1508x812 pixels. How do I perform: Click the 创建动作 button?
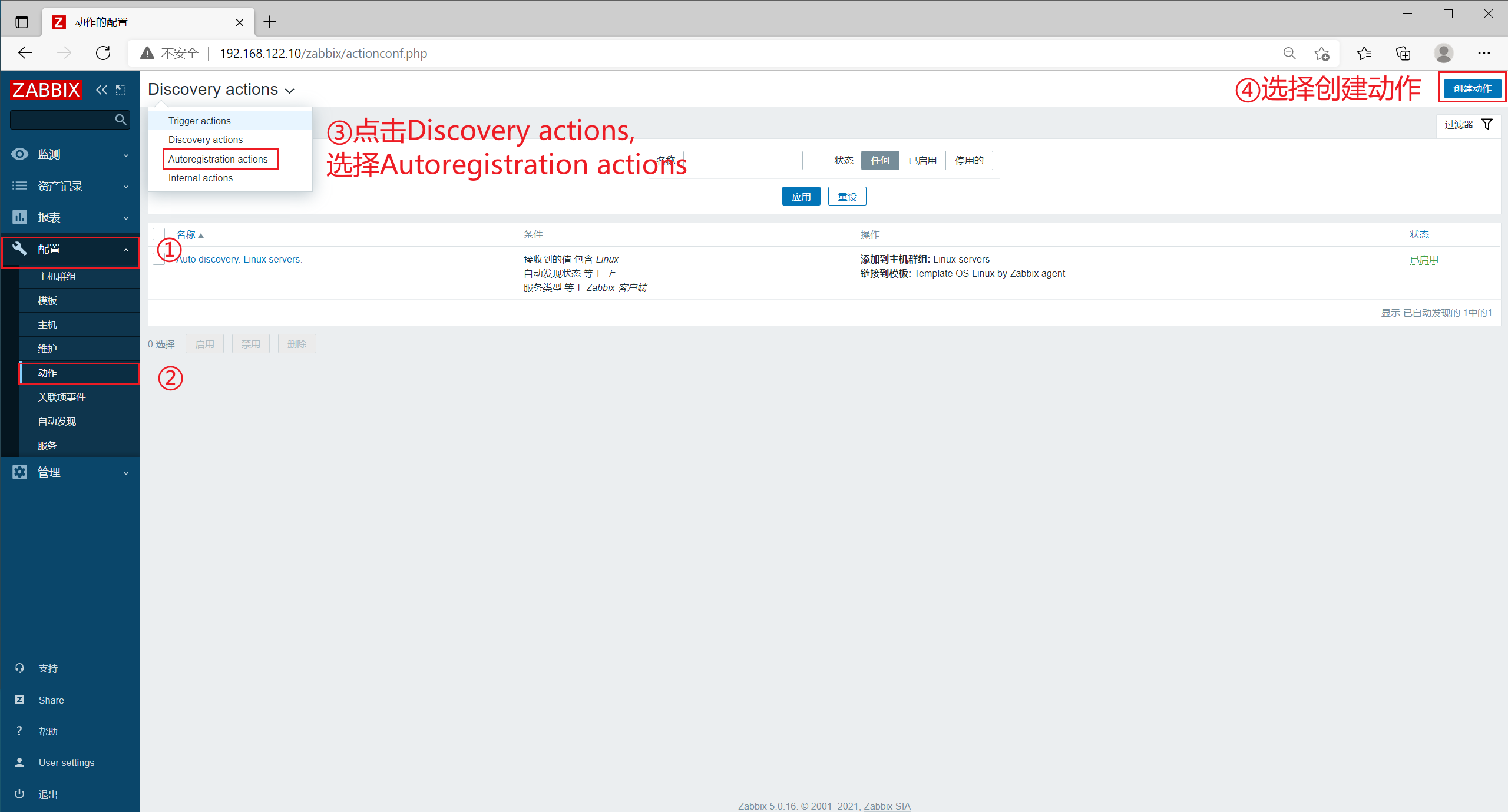(x=1472, y=88)
